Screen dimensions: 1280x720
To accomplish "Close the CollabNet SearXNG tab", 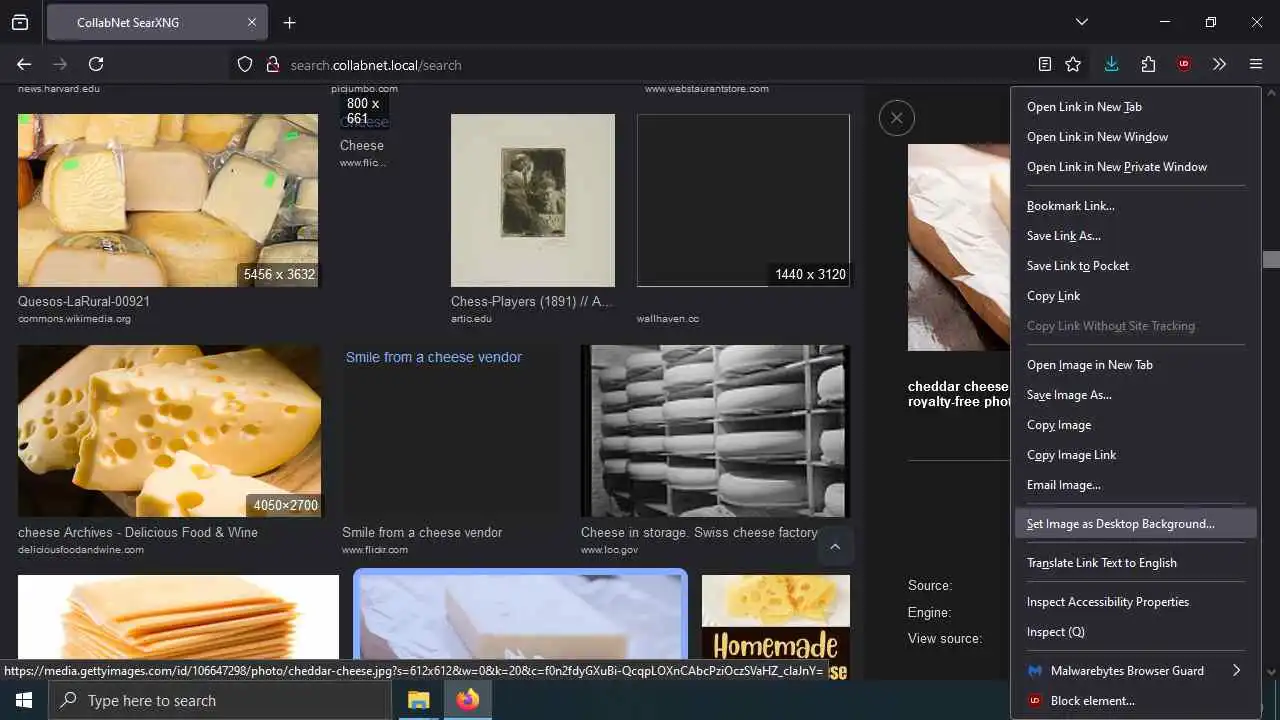I will (252, 22).
